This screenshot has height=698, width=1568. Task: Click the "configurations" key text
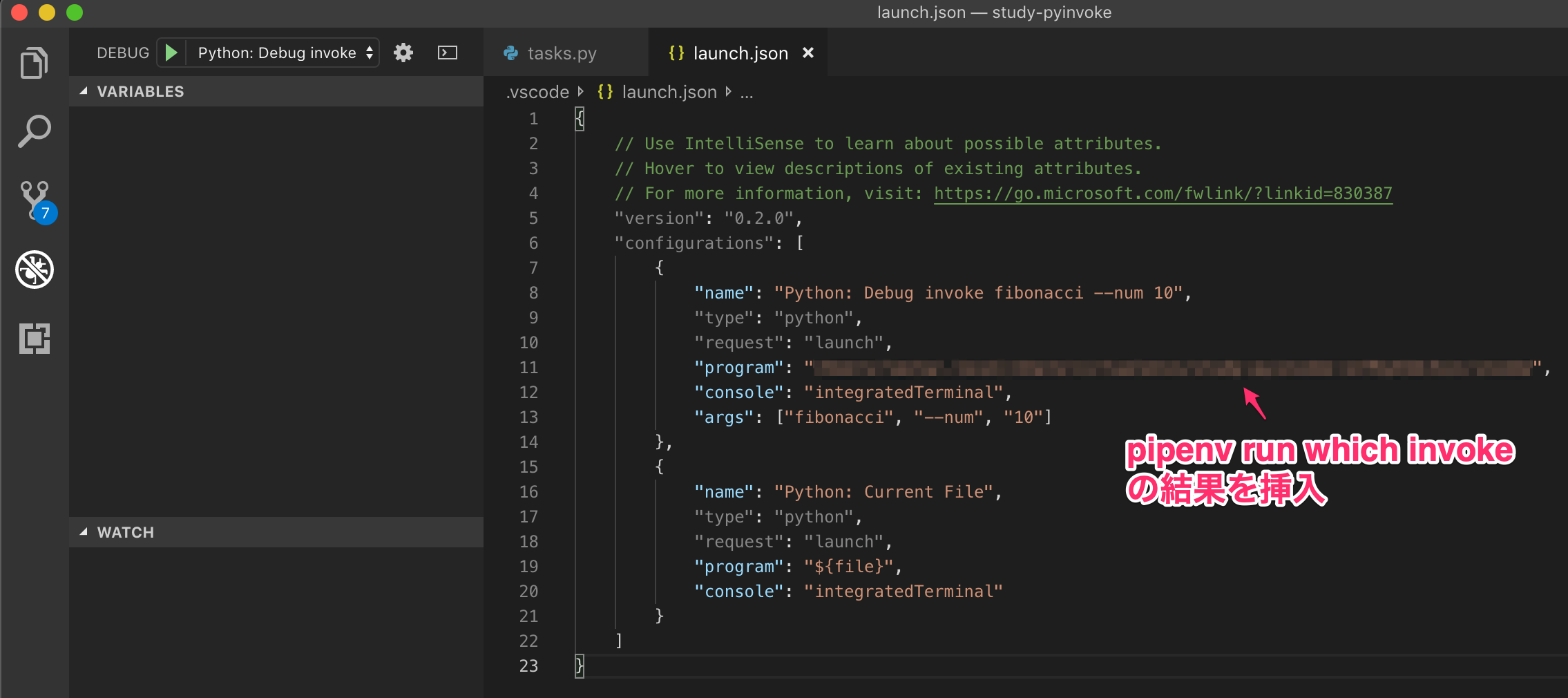[694, 243]
